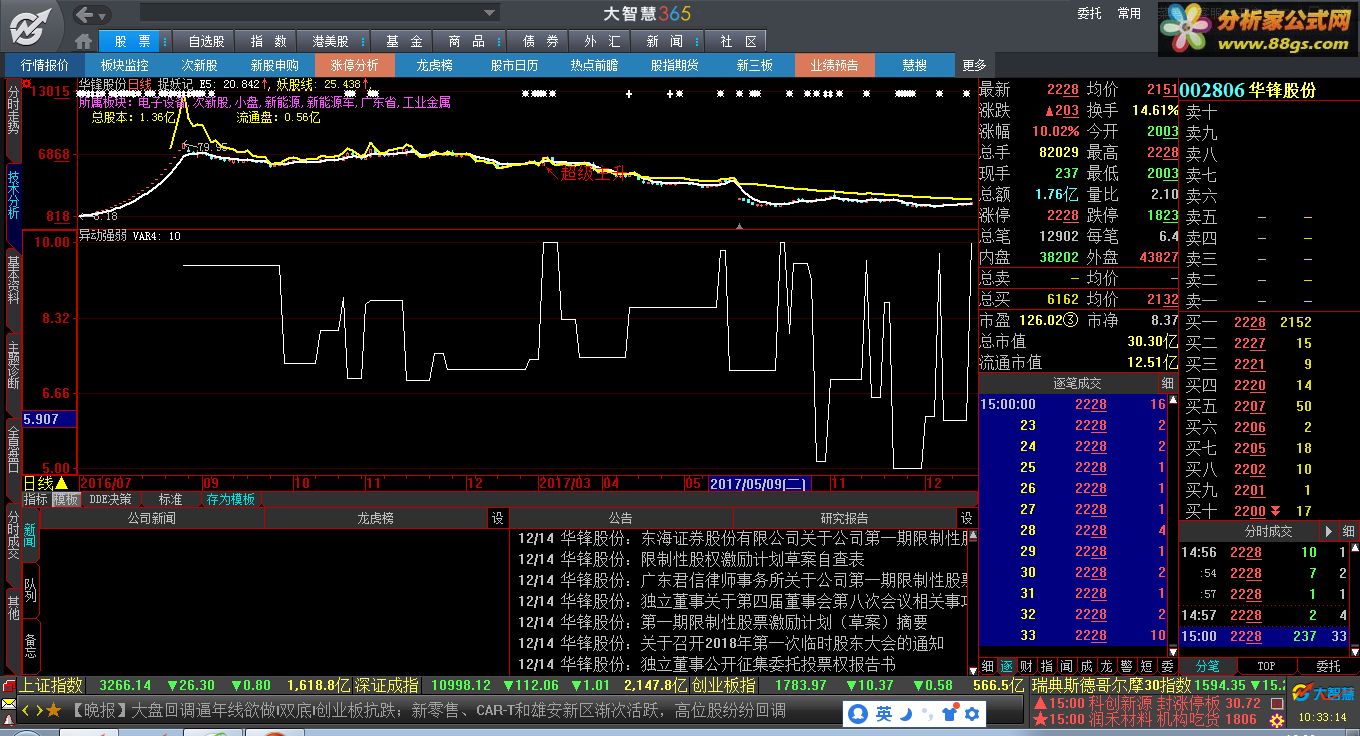Image resolution: width=1360 pixels, height=736 pixels.
Task: Toggle the 指标 button under the chart
Action: [x=36, y=499]
